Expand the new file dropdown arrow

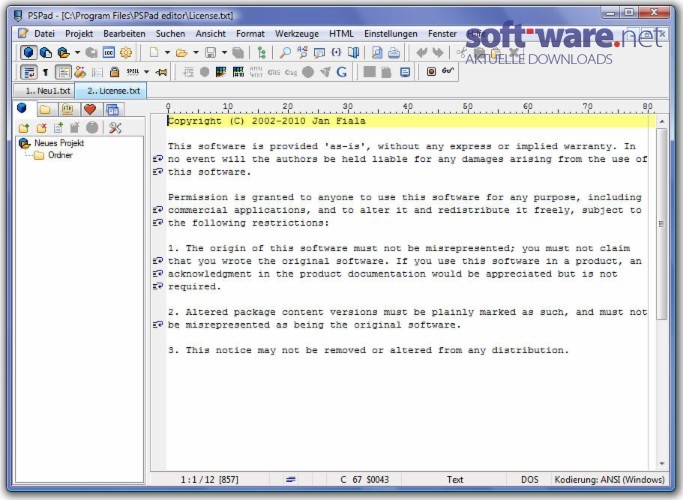(167, 53)
